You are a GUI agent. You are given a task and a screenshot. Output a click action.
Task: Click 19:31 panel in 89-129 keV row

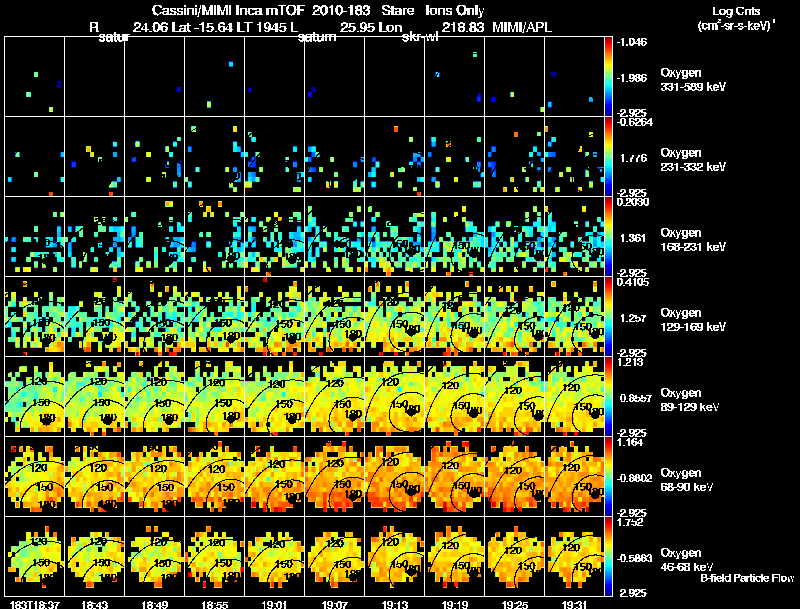pyautogui.click(x=577, y=396)
